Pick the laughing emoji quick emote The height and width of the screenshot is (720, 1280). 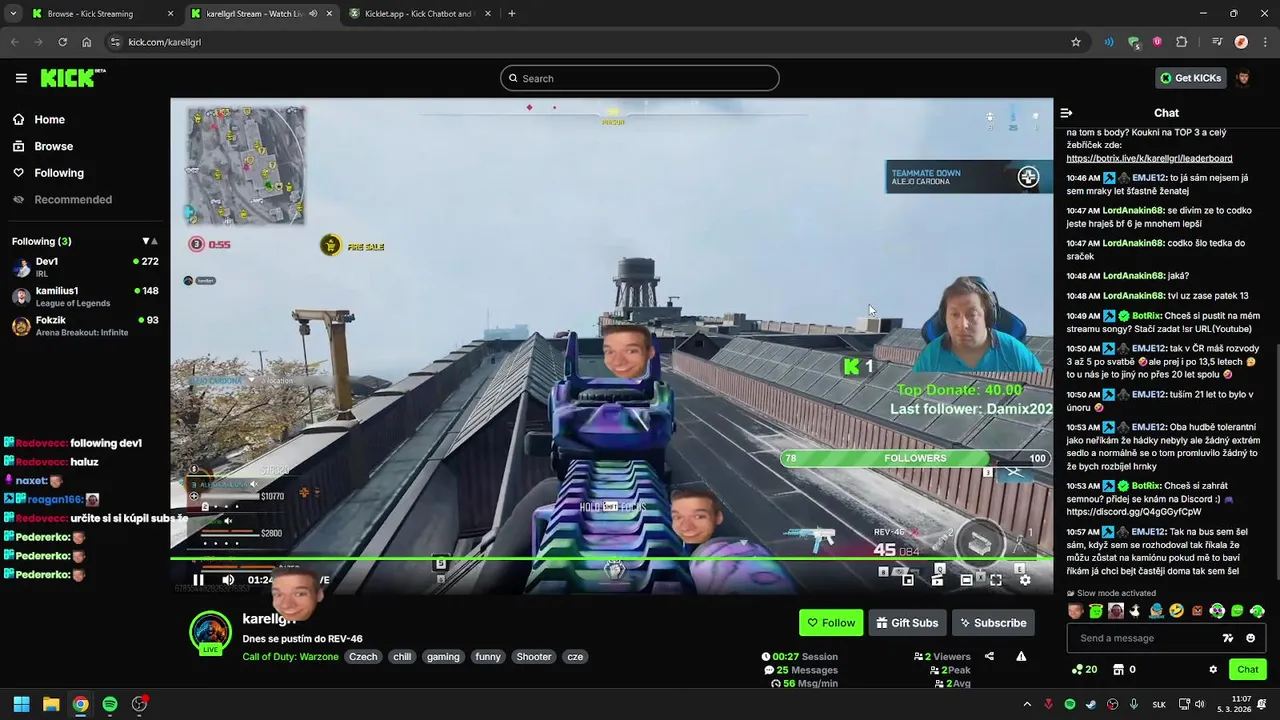(1176, 611)
